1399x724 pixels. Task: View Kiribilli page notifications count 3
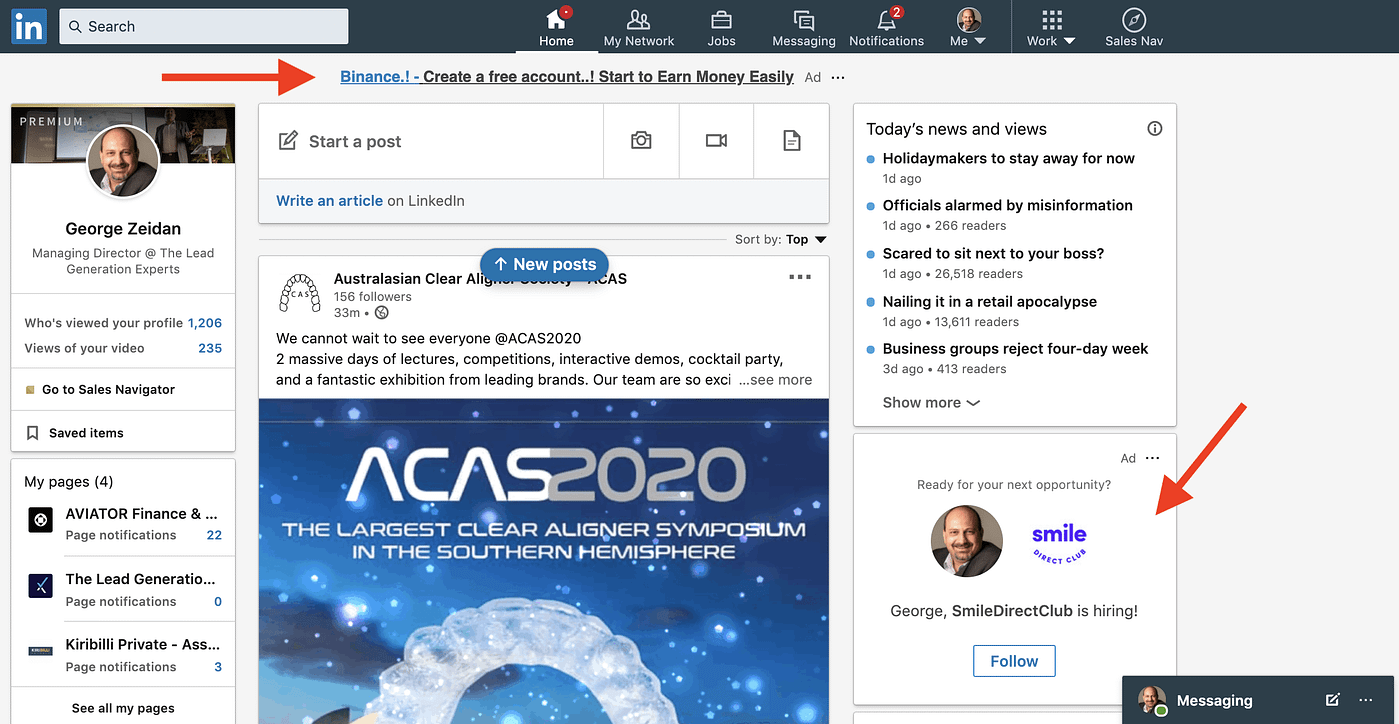tap(218, 667)
